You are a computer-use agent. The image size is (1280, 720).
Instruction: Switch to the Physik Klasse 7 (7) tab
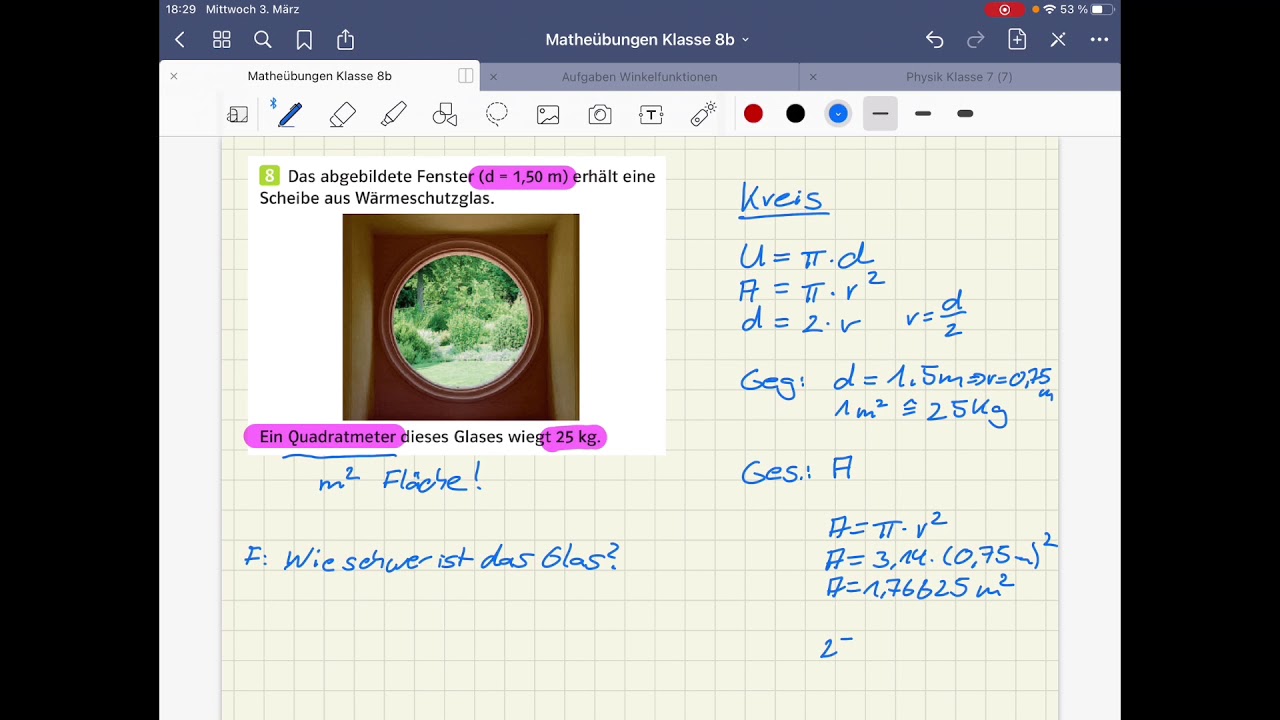point(959,77)
